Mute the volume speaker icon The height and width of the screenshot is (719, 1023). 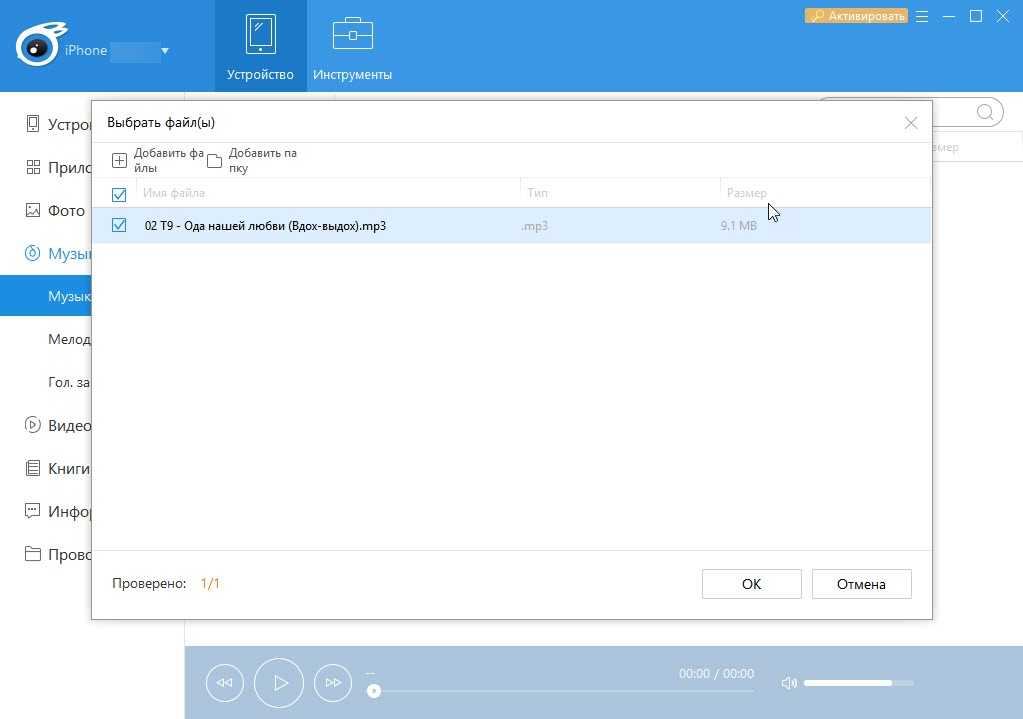pos(789,683)
